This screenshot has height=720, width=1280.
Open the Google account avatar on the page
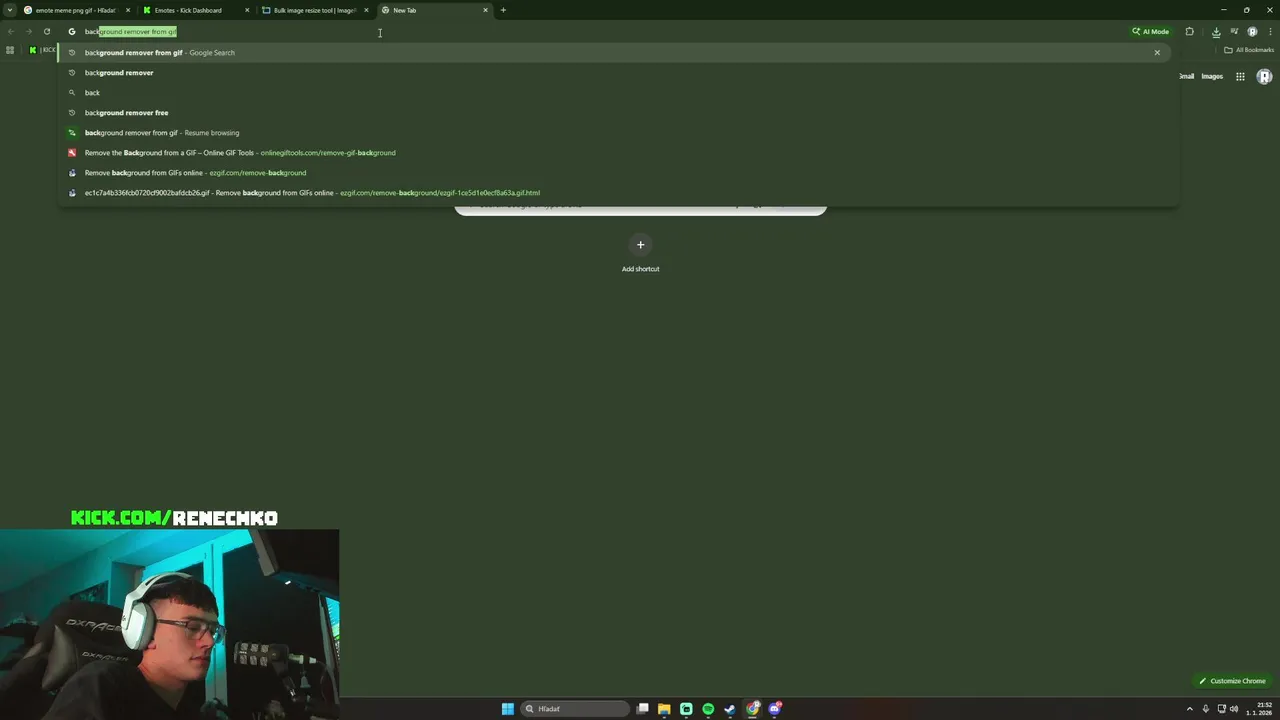(x=1264, y=76)
